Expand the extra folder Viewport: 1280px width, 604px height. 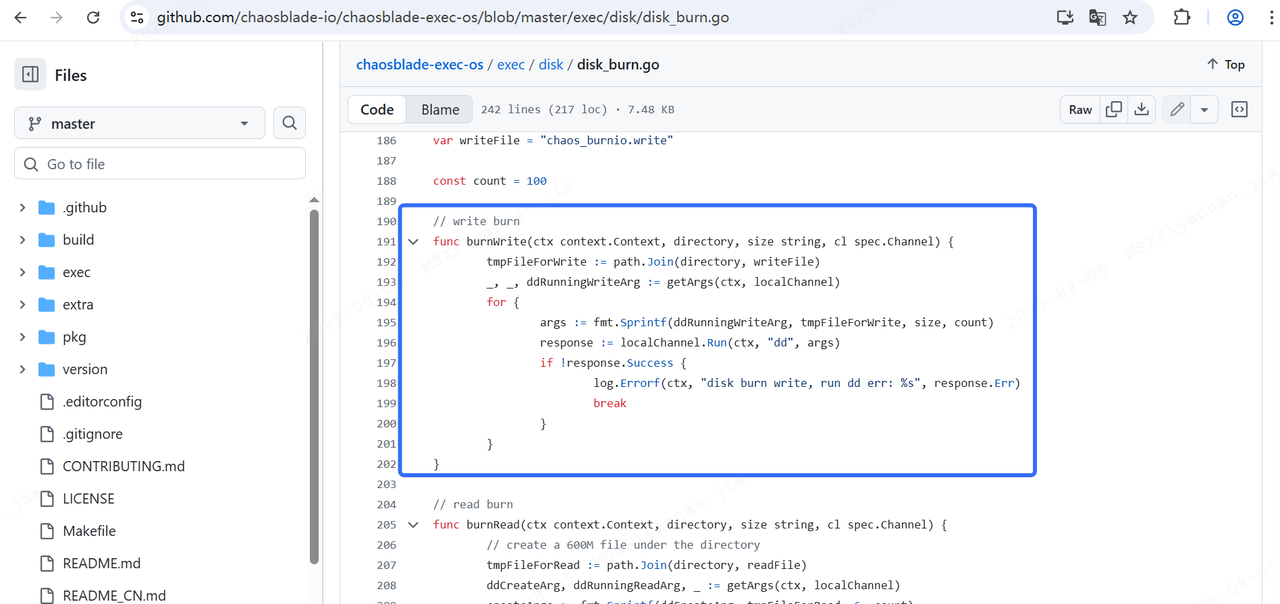click(22, 305)
